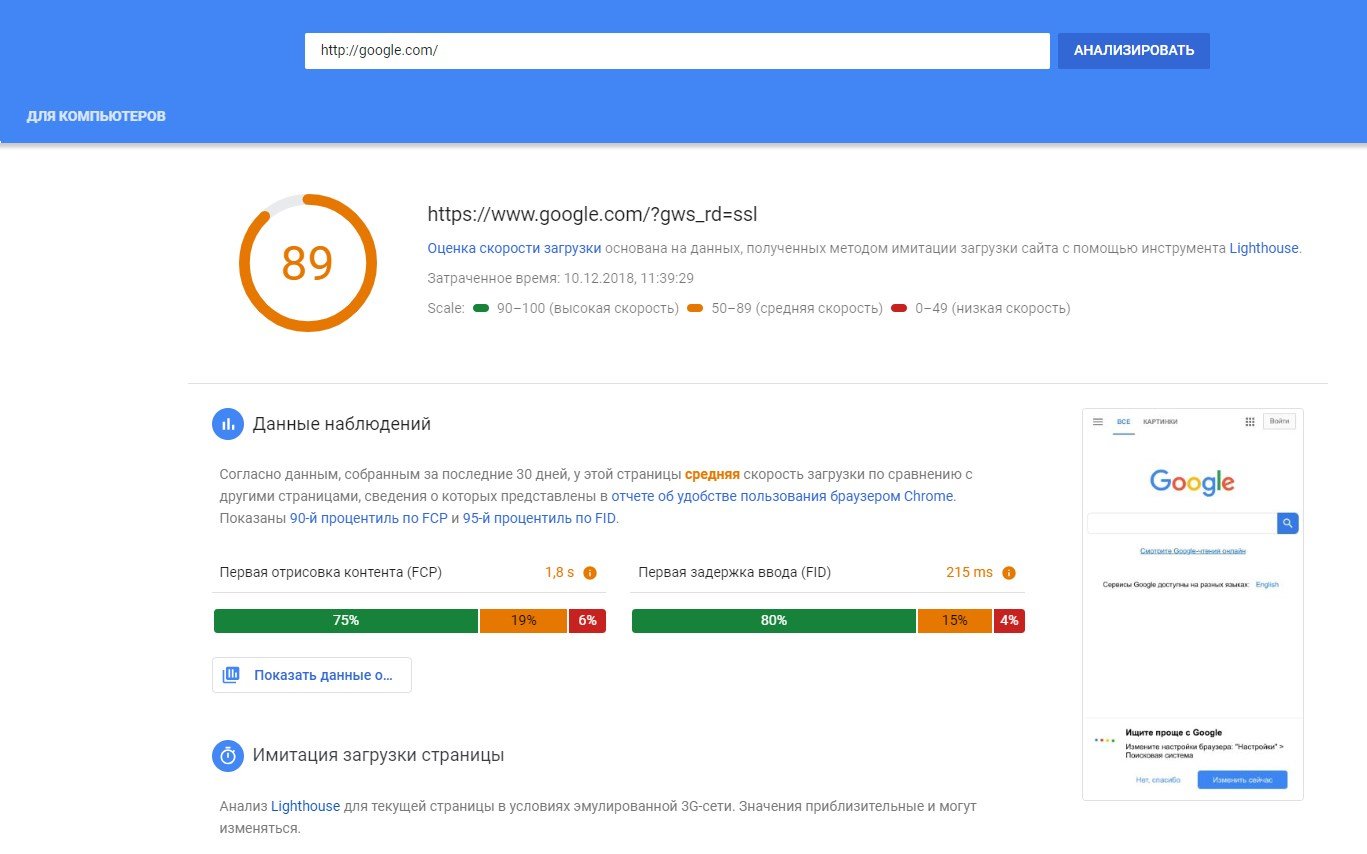Click the orange 19% segment of the FCP bar
This screenshot has height=854, width=1367.
pos(524,621)
